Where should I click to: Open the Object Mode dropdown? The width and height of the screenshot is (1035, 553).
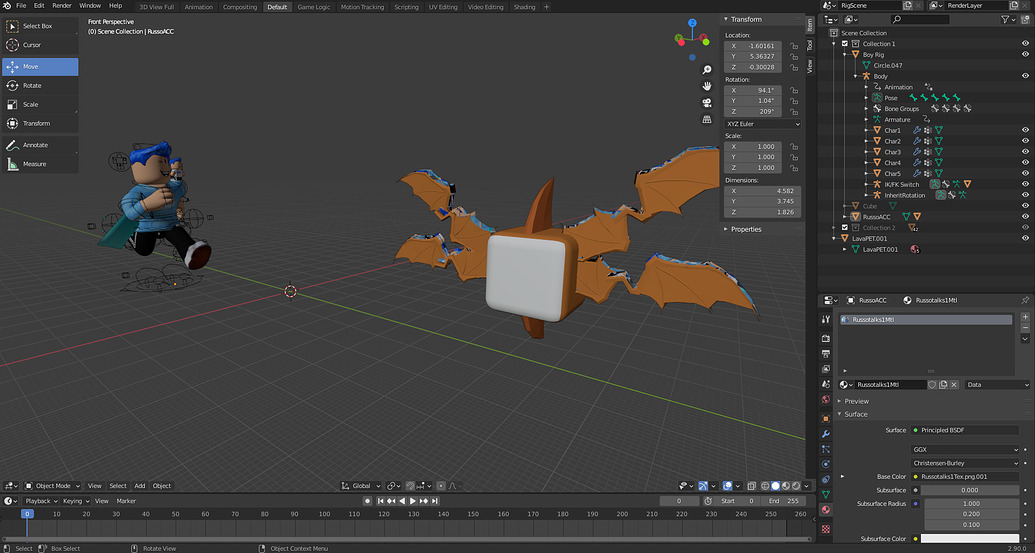(x=52, y=486)
